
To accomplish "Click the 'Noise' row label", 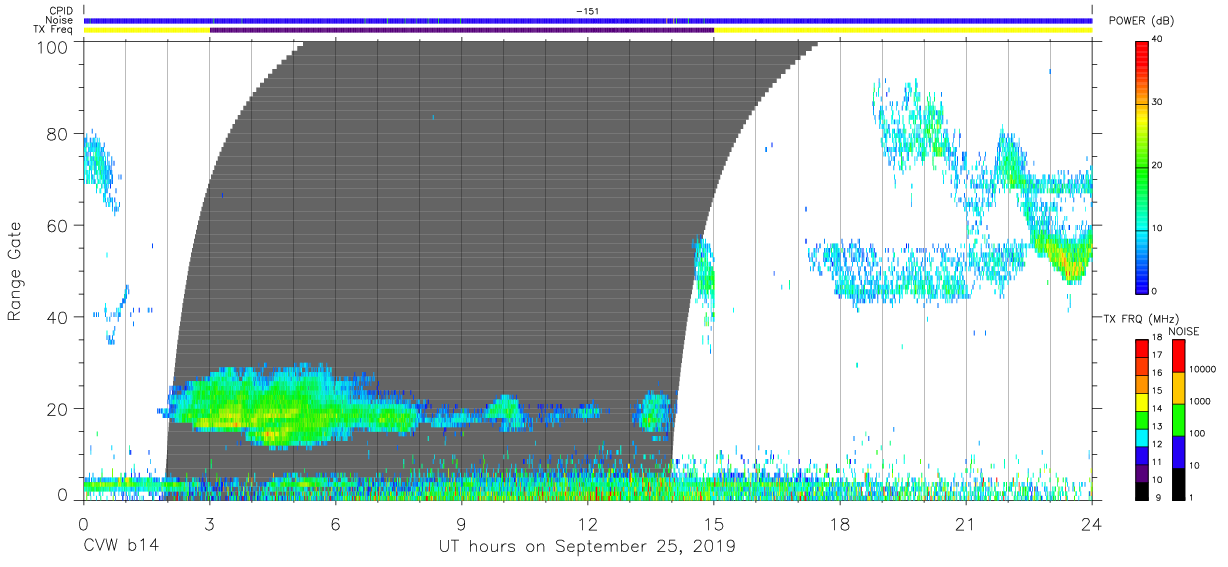I will coord(59,20).
